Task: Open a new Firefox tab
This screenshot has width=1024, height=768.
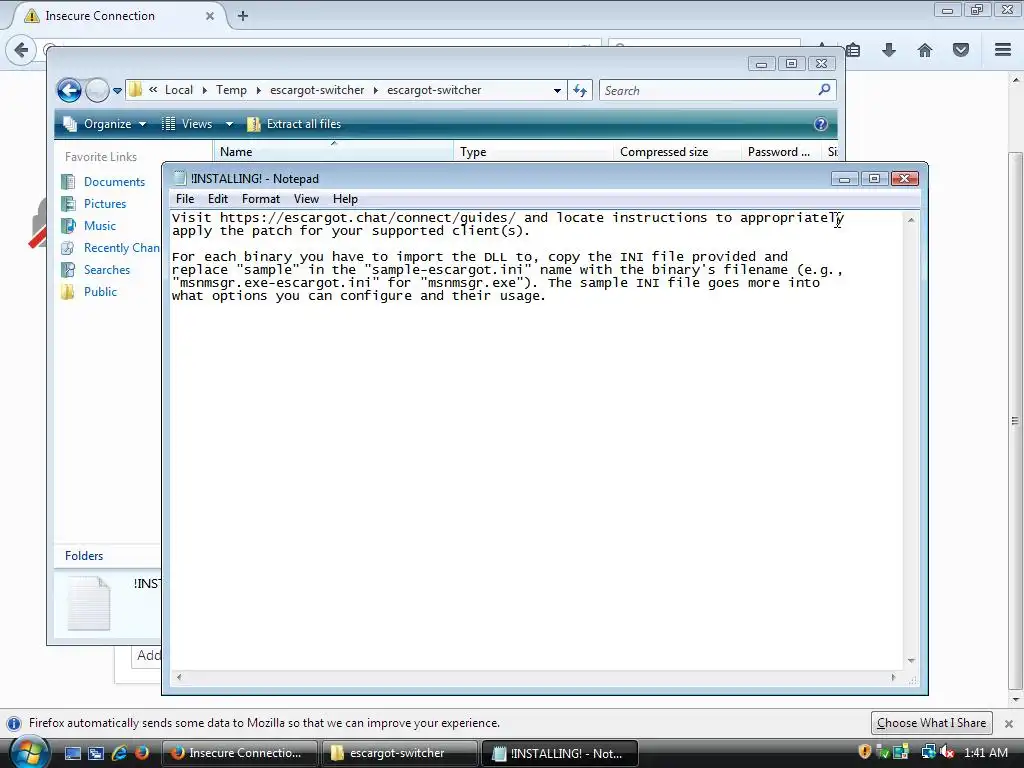Action: pyautogui.click(x=242, y=16)
